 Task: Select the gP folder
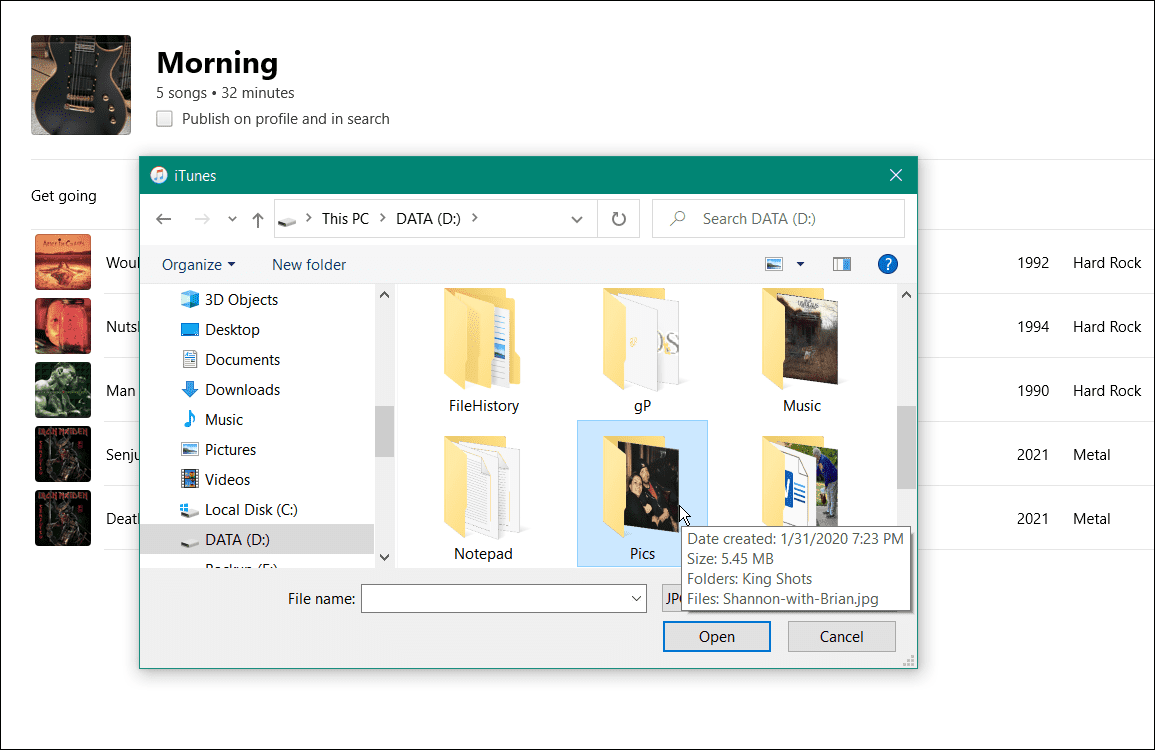(x=642, y=340)
